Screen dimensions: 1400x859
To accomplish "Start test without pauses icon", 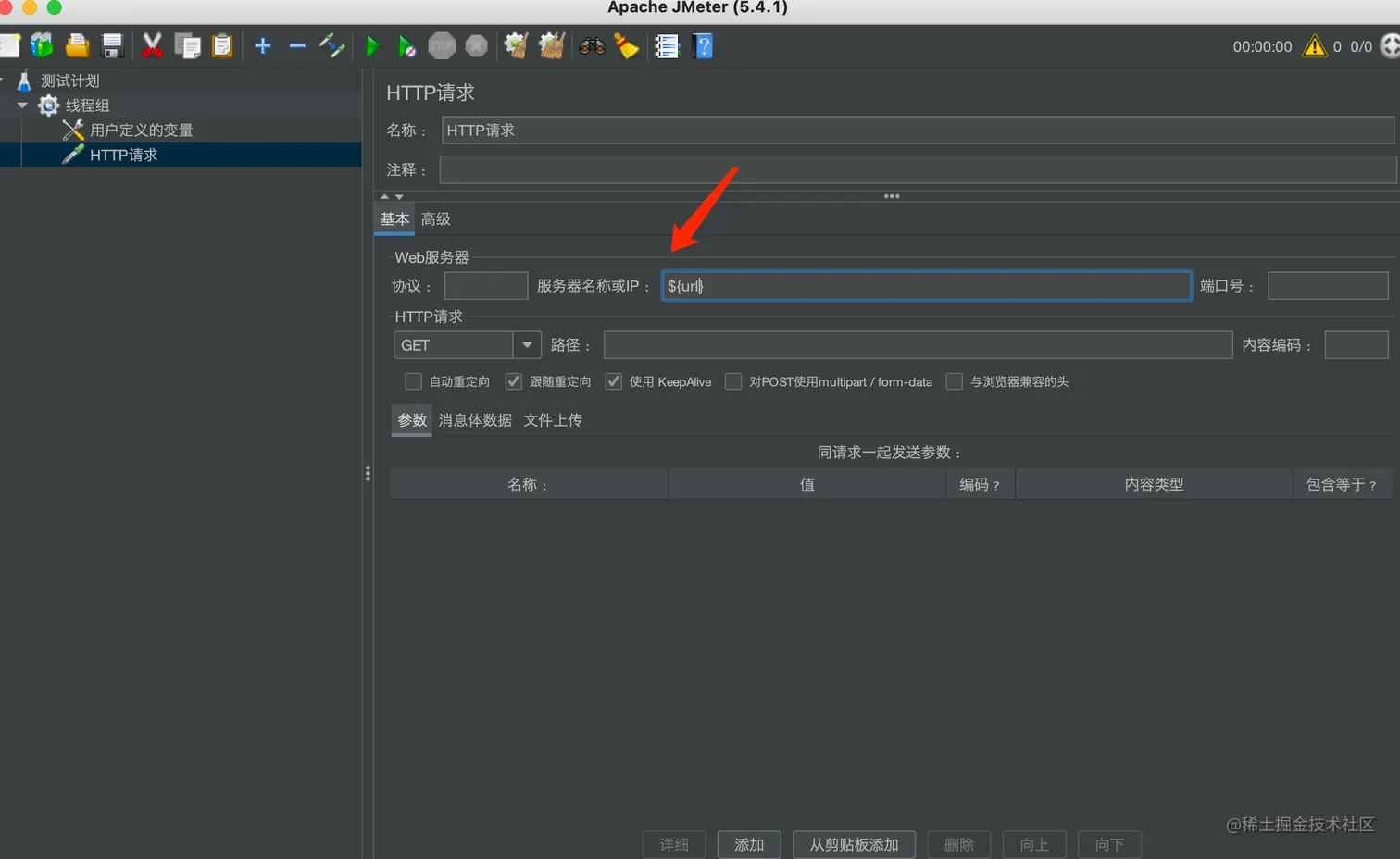I will tap(407, 45).
